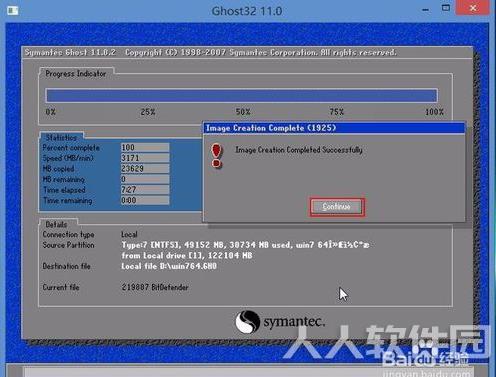The height and width of the screenshot is (377, 496).
Task: Select the Time remaining value field
Action: 145,200
